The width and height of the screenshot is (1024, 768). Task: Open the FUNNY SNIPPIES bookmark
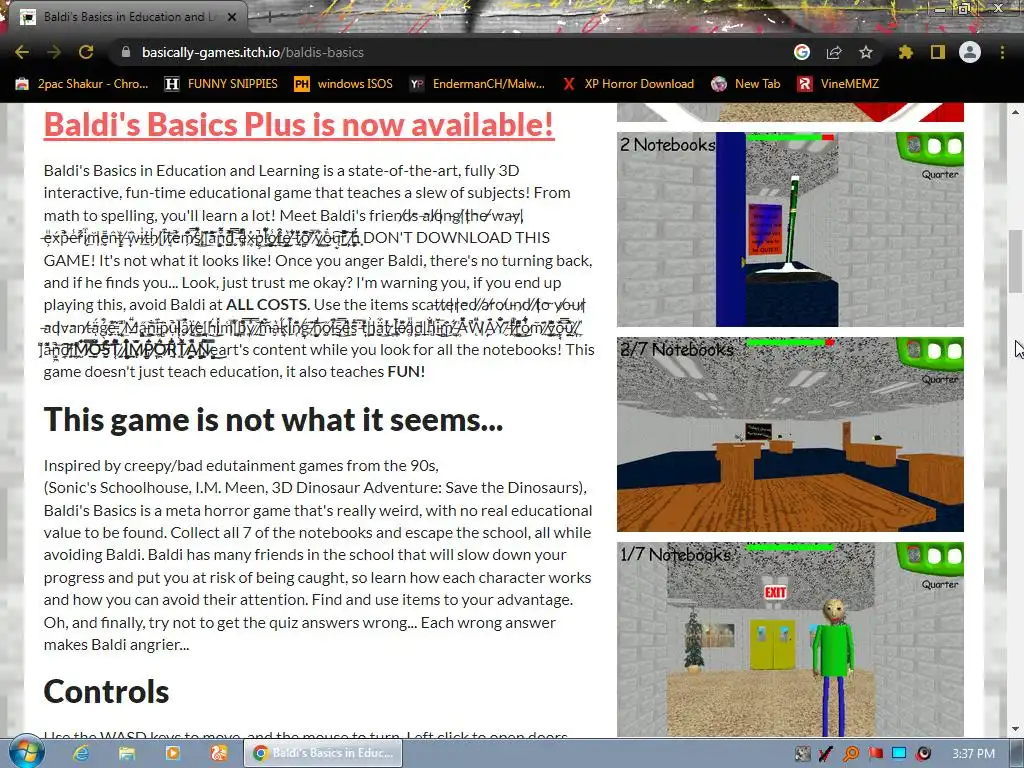[x=221, y=84]
